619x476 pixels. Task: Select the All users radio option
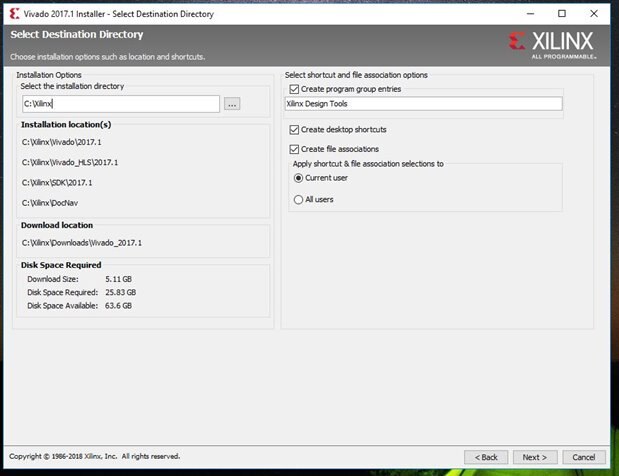(x=298, y=200)
